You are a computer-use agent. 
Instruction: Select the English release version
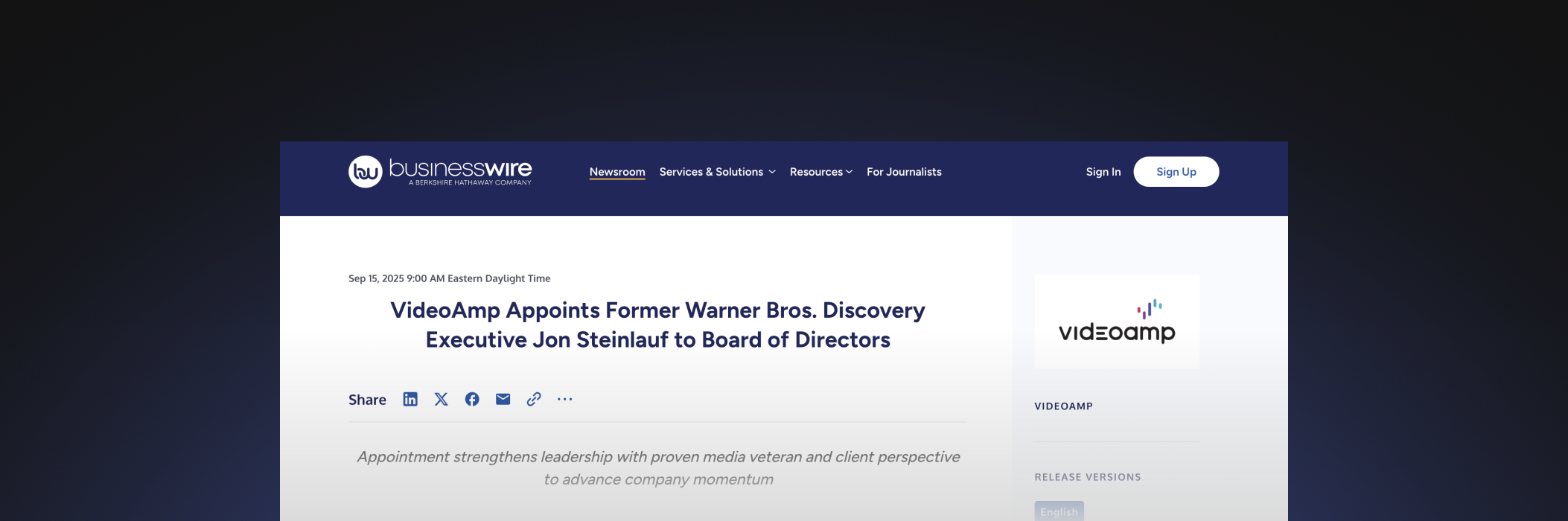coord(1059,511)
